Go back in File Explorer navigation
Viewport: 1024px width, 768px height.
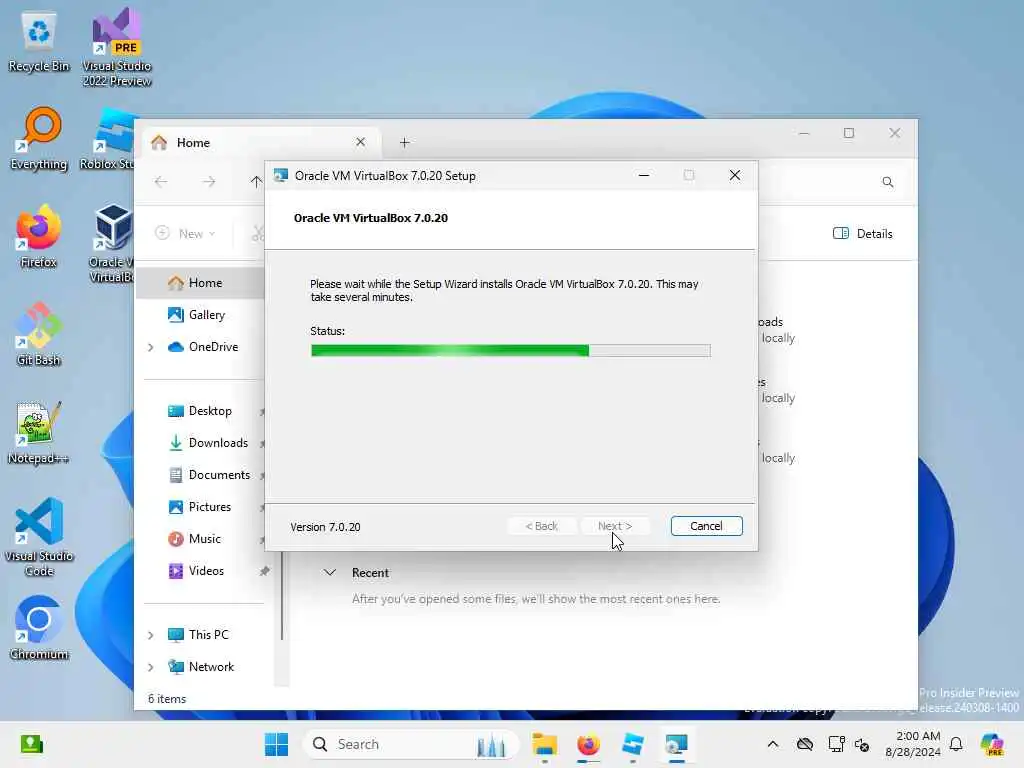161,182
